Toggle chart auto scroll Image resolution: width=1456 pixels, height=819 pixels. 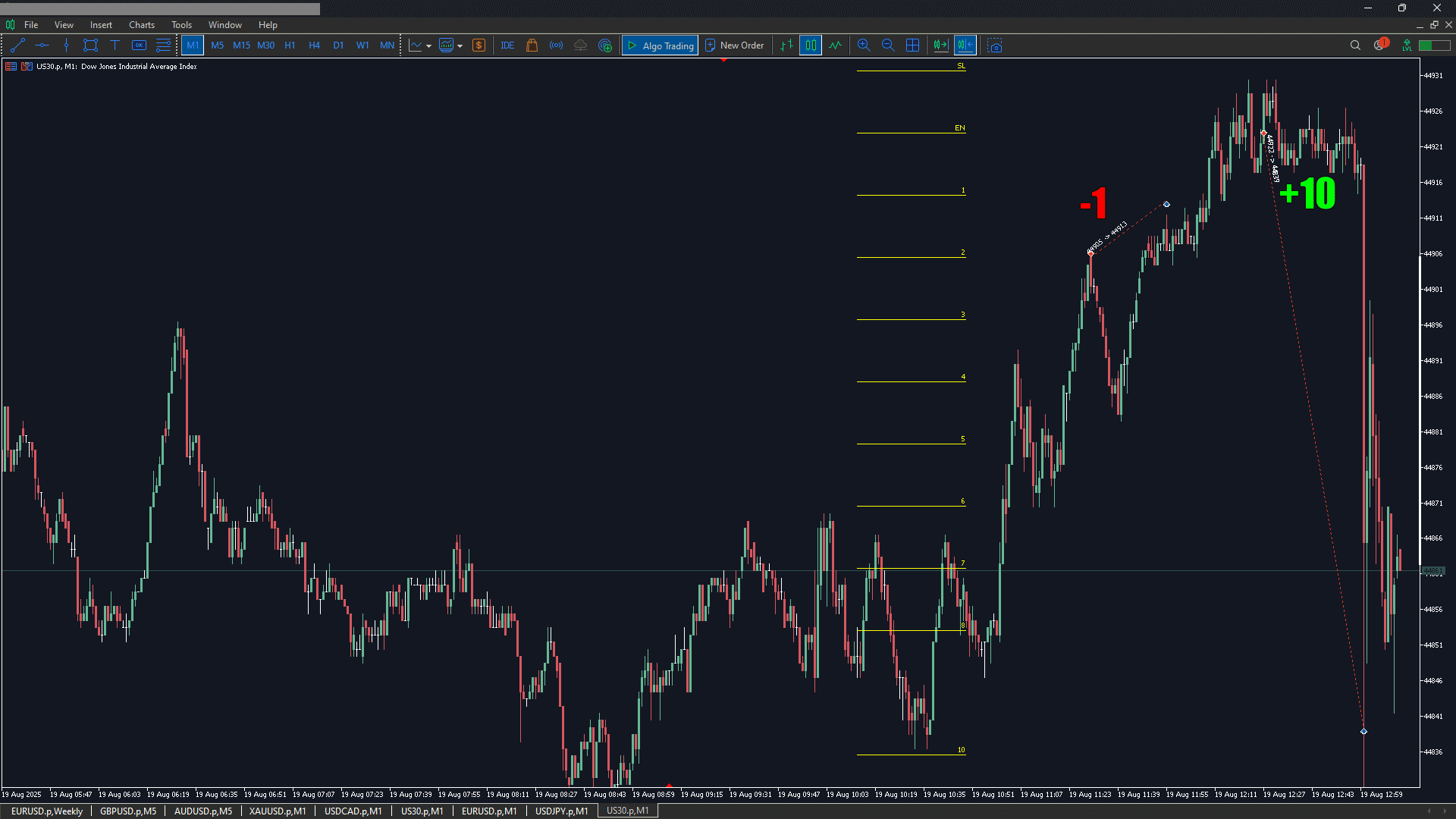point(941,45)
